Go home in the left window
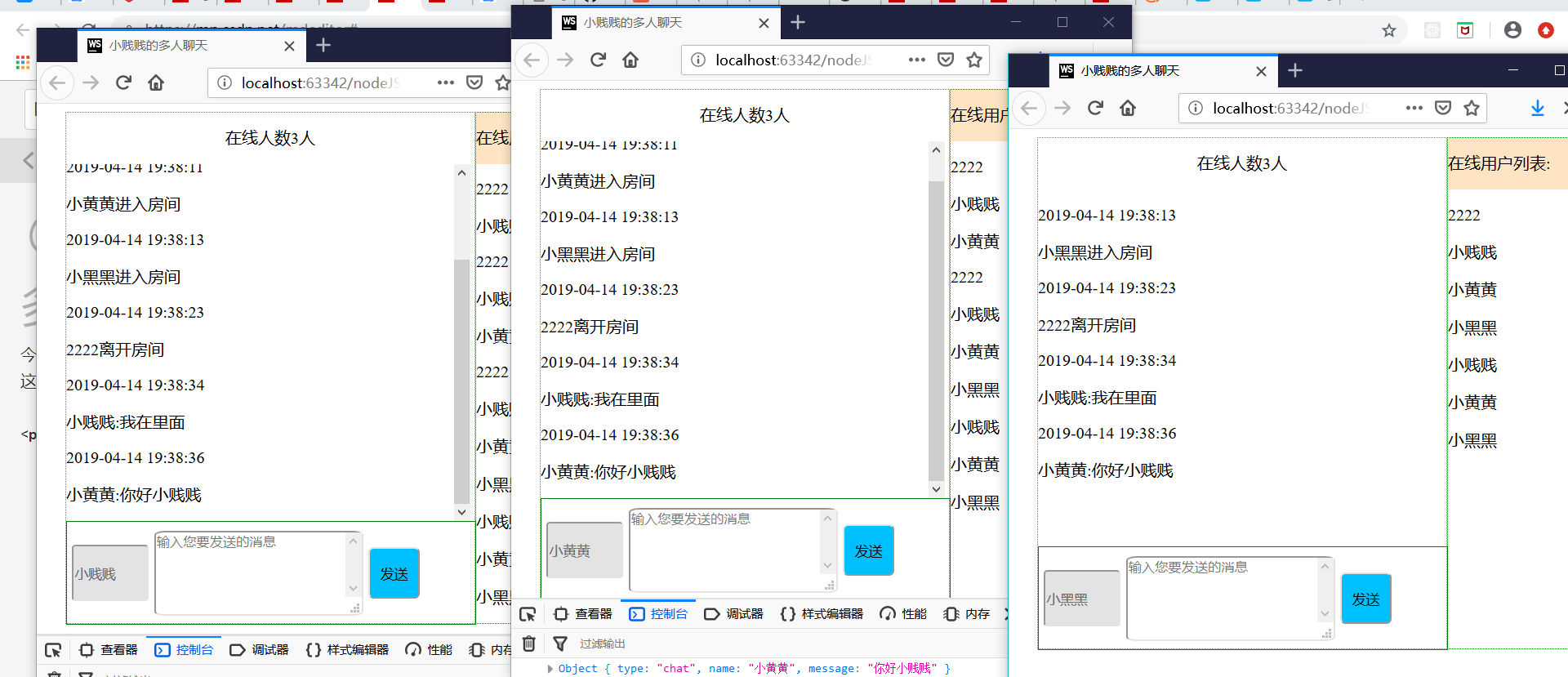Viewport: 1568px width, 677px height. tap(156, 82)
